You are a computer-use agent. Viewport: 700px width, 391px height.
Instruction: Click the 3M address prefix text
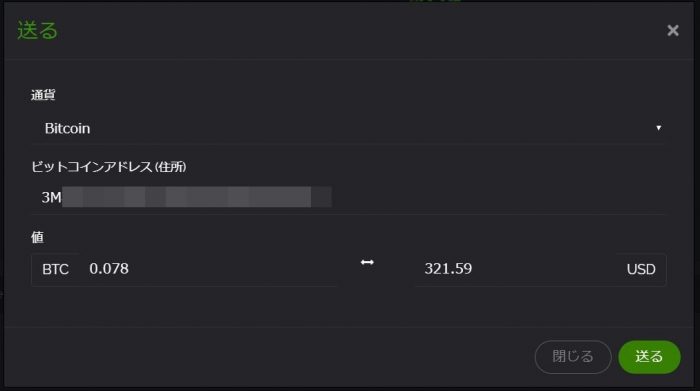click(x=51, y=197)
